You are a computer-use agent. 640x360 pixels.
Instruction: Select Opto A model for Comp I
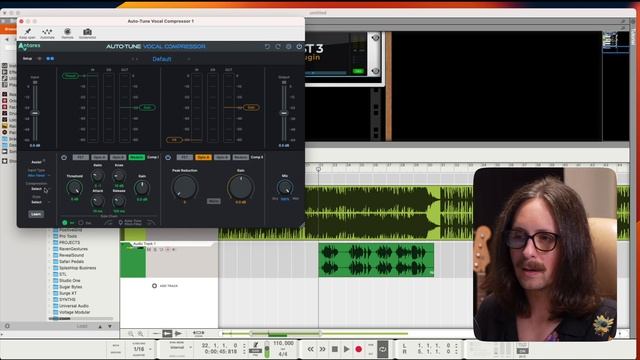[x=99, y=157]
